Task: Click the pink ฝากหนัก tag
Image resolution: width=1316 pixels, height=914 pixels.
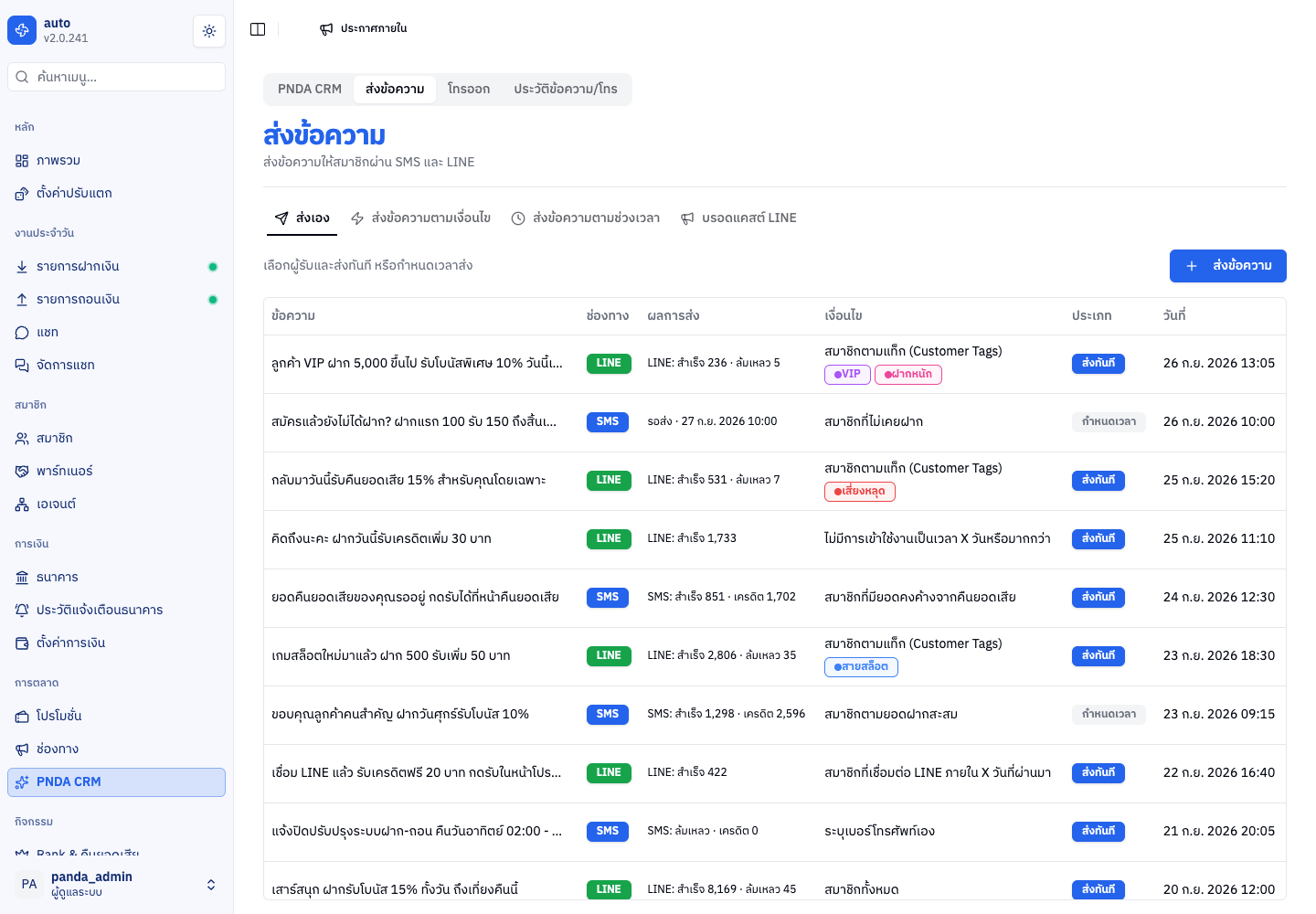Action: [x=908, y=375]
